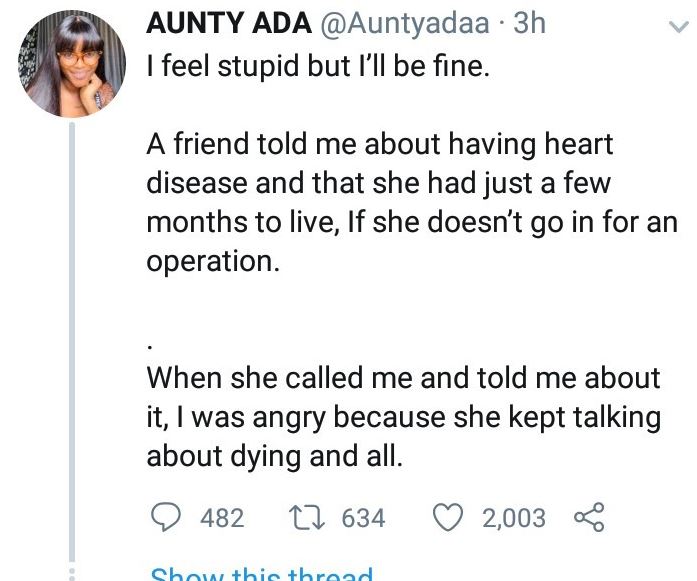Click the AUNTY ADA display name
697x581 pixels.
tap(212, 23)
